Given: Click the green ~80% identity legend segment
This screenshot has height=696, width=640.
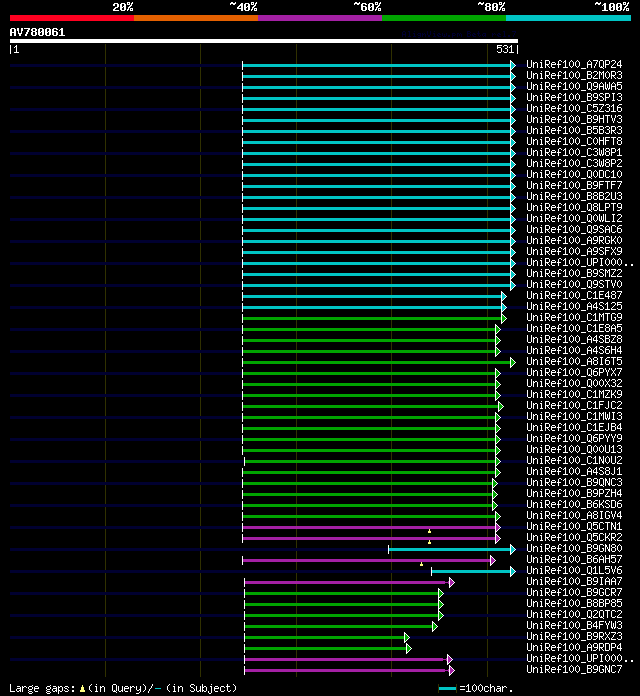Looking at the screenshot, I should pos(444,18).
